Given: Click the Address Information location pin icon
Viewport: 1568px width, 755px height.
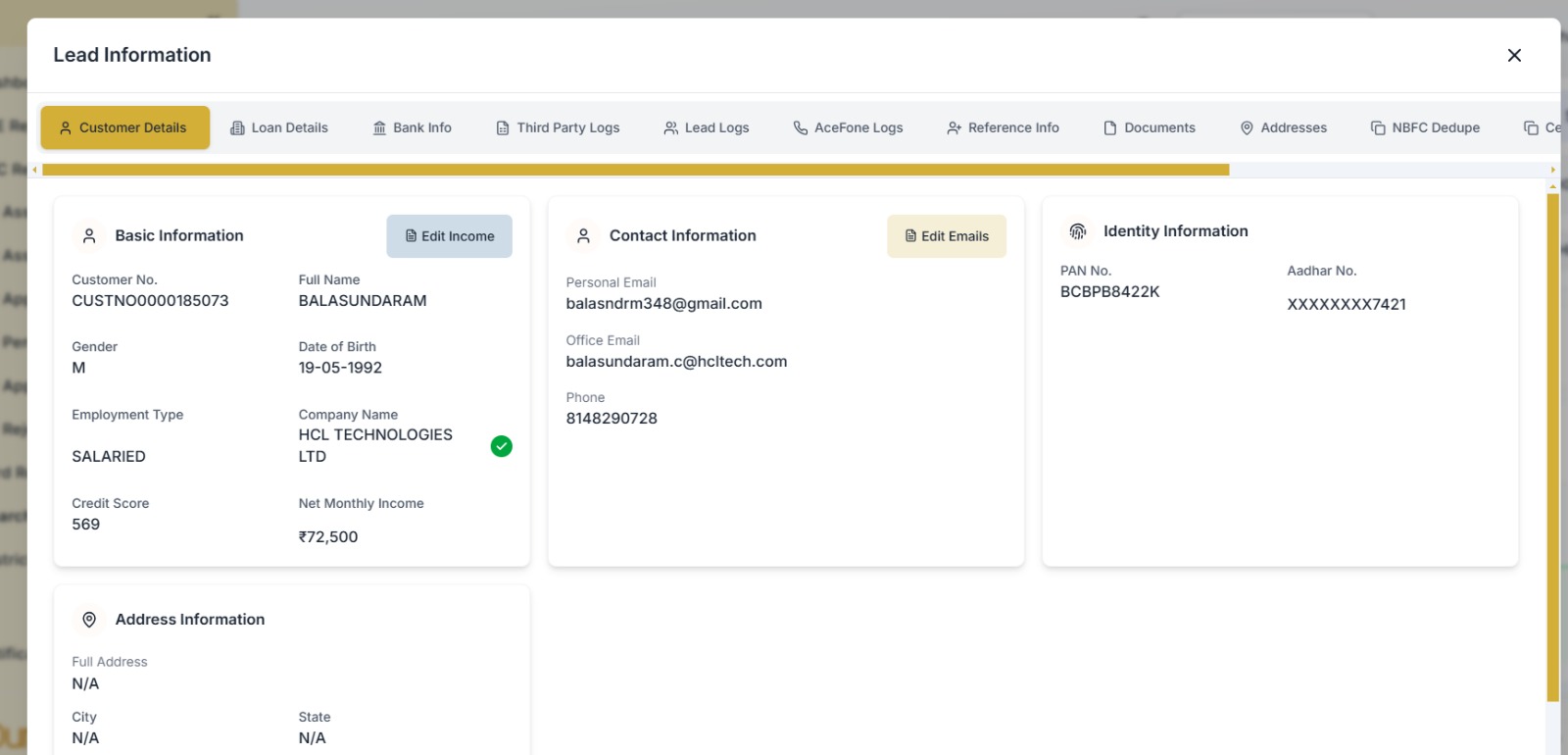Looking at the screenshot, I should point(89,620).
